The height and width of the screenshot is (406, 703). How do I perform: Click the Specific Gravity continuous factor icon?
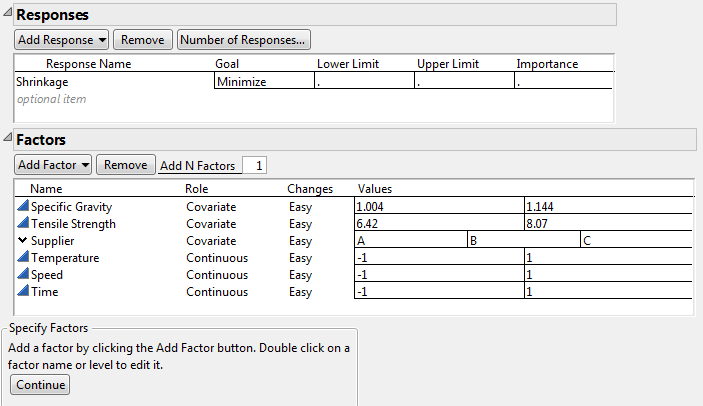(x=23, y=206)
